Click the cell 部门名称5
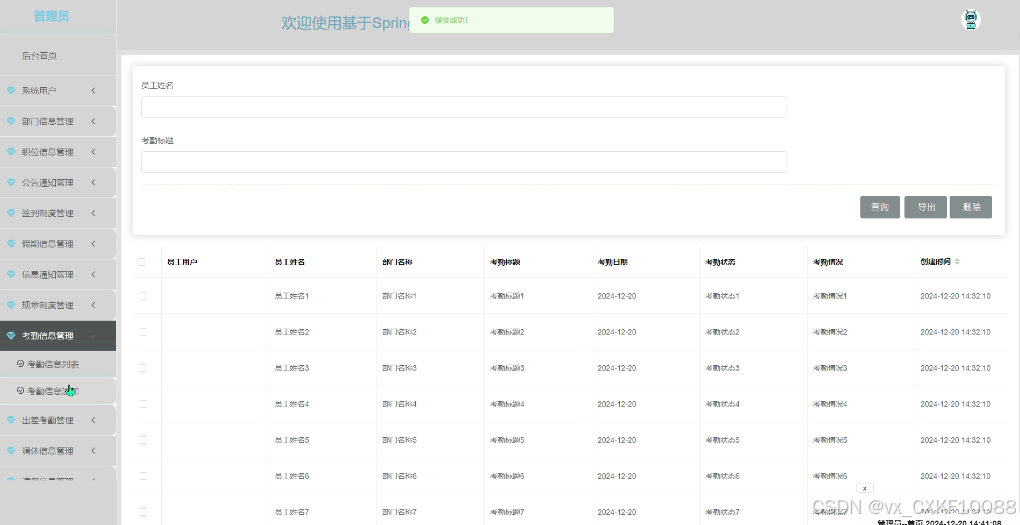The height and width of the screenshot is (525, 1020). coord(399,440)
